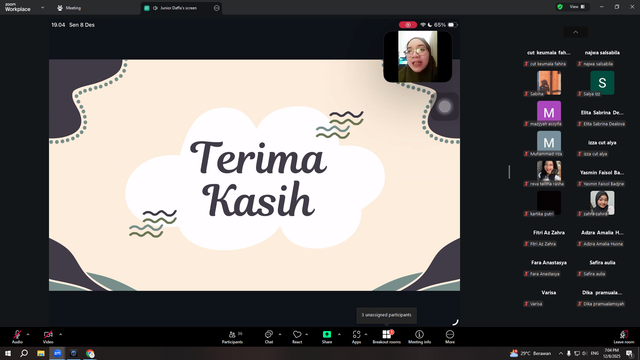Click the green encryption shield icon
Image resolution: width=640 pixels, height=360 pixels.
(x=560, y=7)
